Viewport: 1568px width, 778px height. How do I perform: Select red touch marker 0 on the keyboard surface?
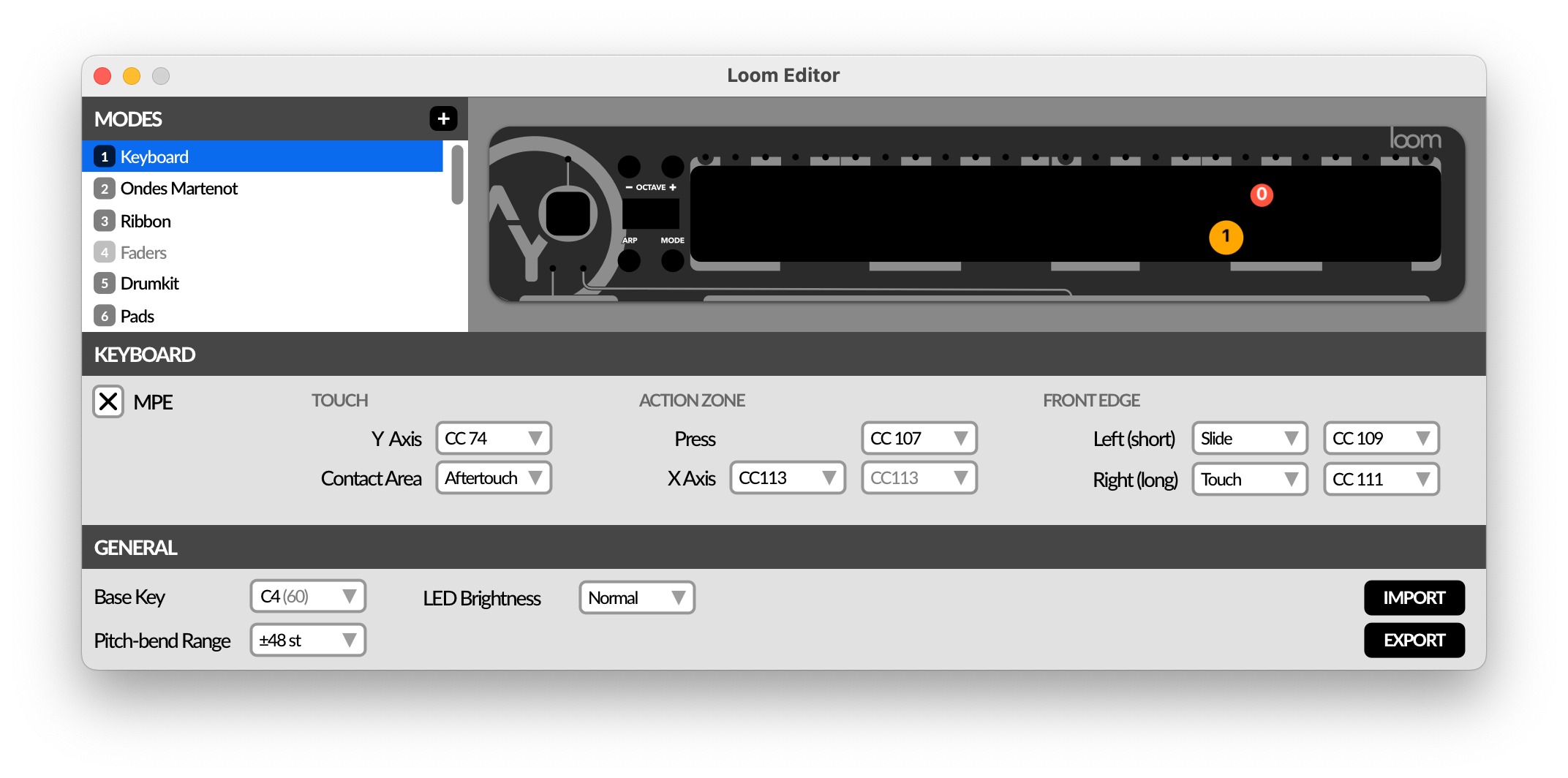(1261, 194)
